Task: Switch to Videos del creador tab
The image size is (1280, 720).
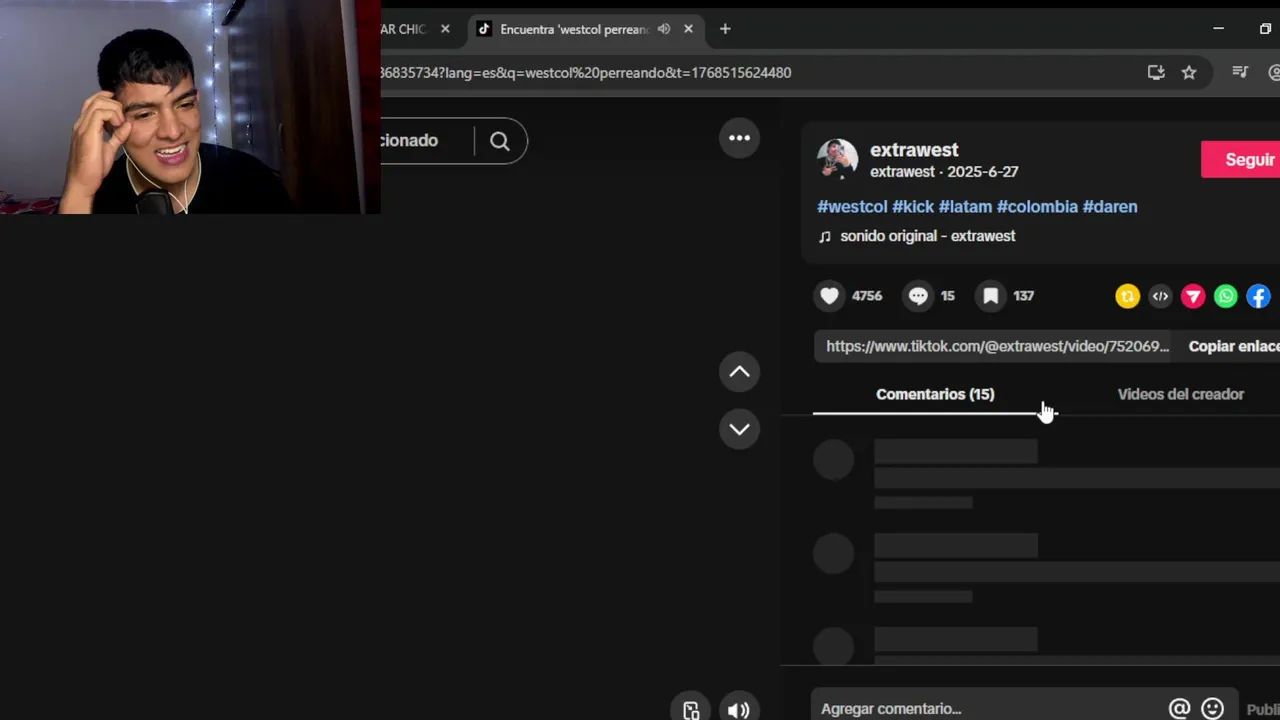Action: 1180,394
